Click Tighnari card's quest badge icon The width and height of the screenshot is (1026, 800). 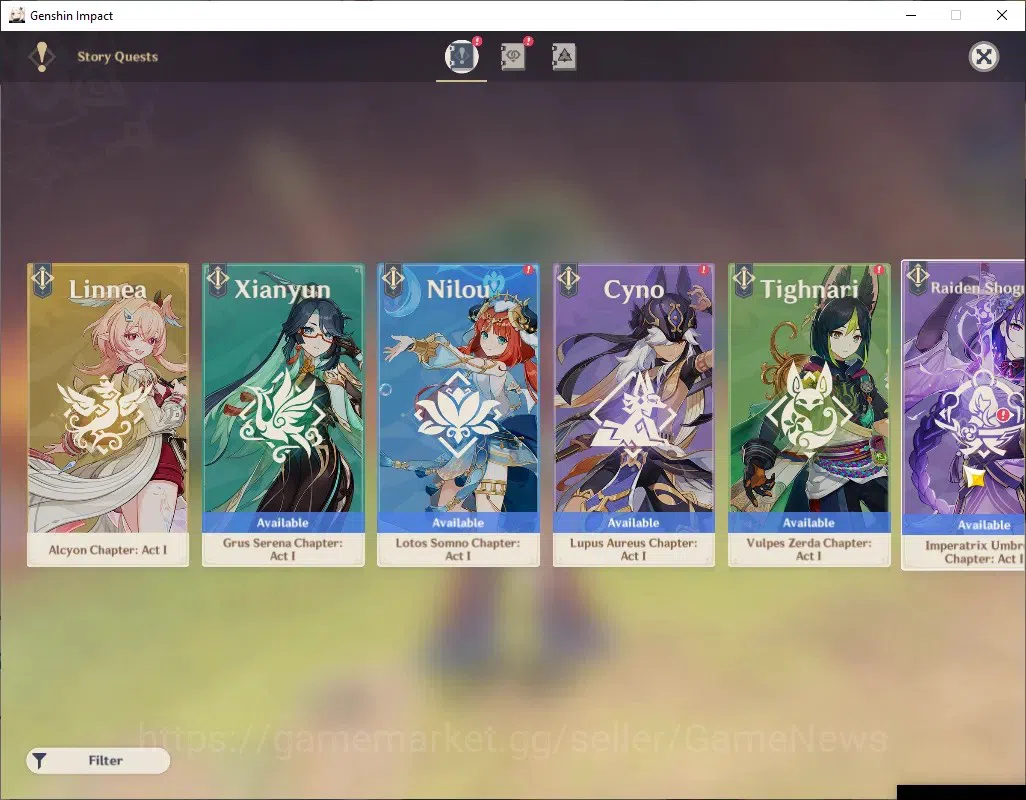(x=744, y=280)
